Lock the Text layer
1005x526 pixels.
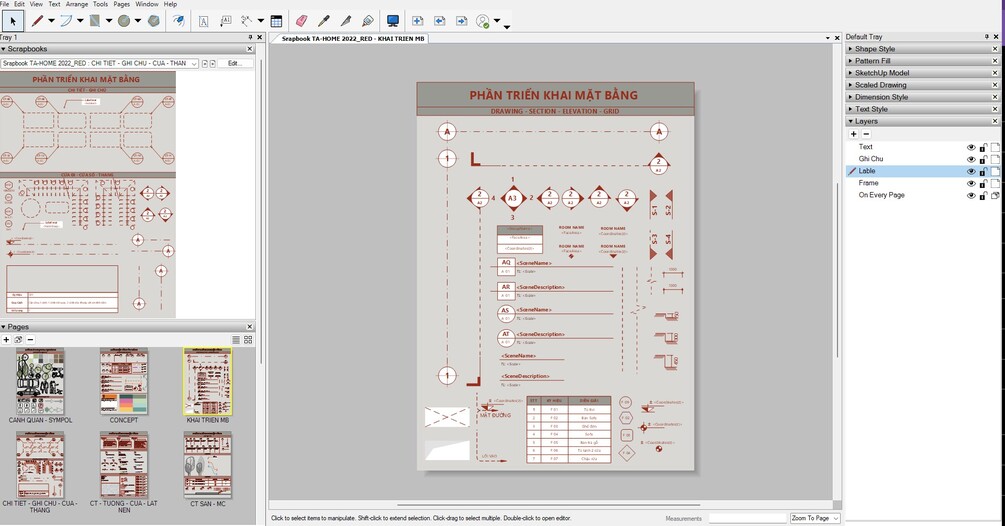[983, 147]
